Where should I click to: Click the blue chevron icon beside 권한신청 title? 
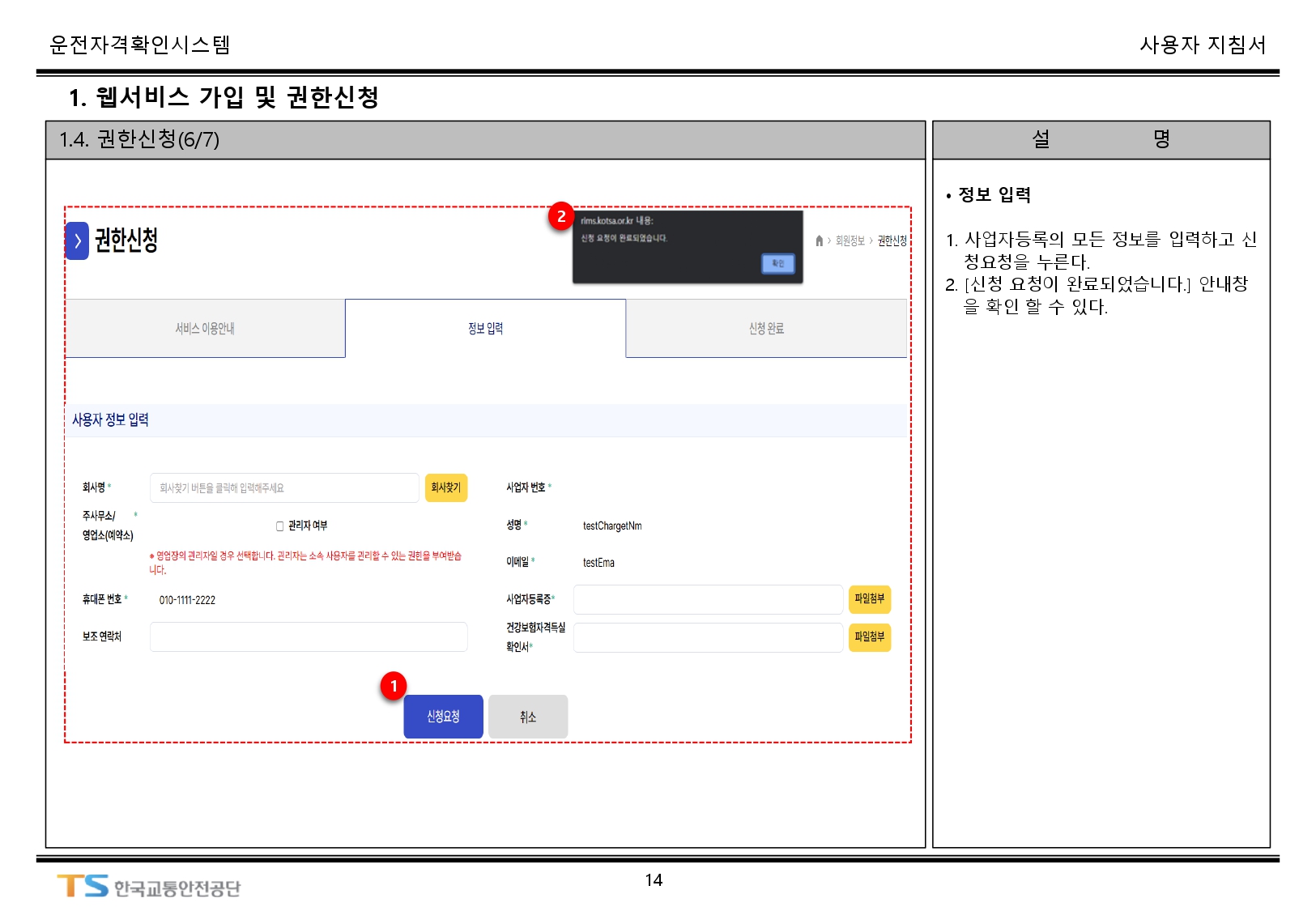77,241
